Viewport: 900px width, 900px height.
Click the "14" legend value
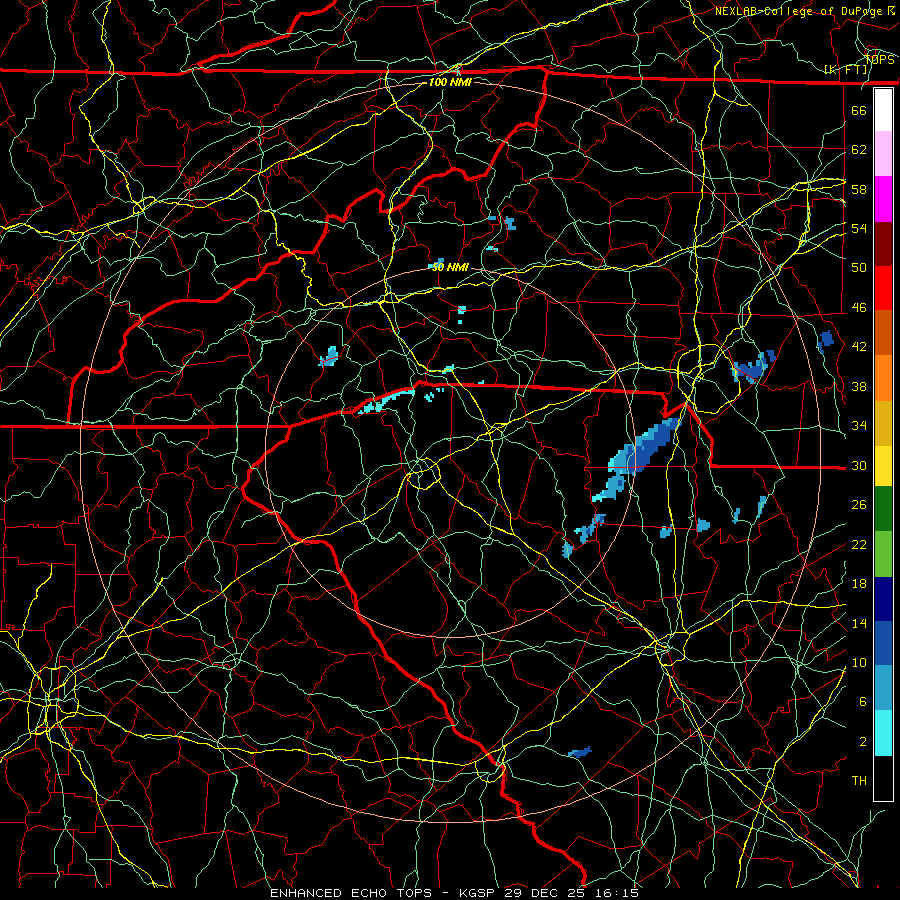pyautogui.click(x=859, y=623)
